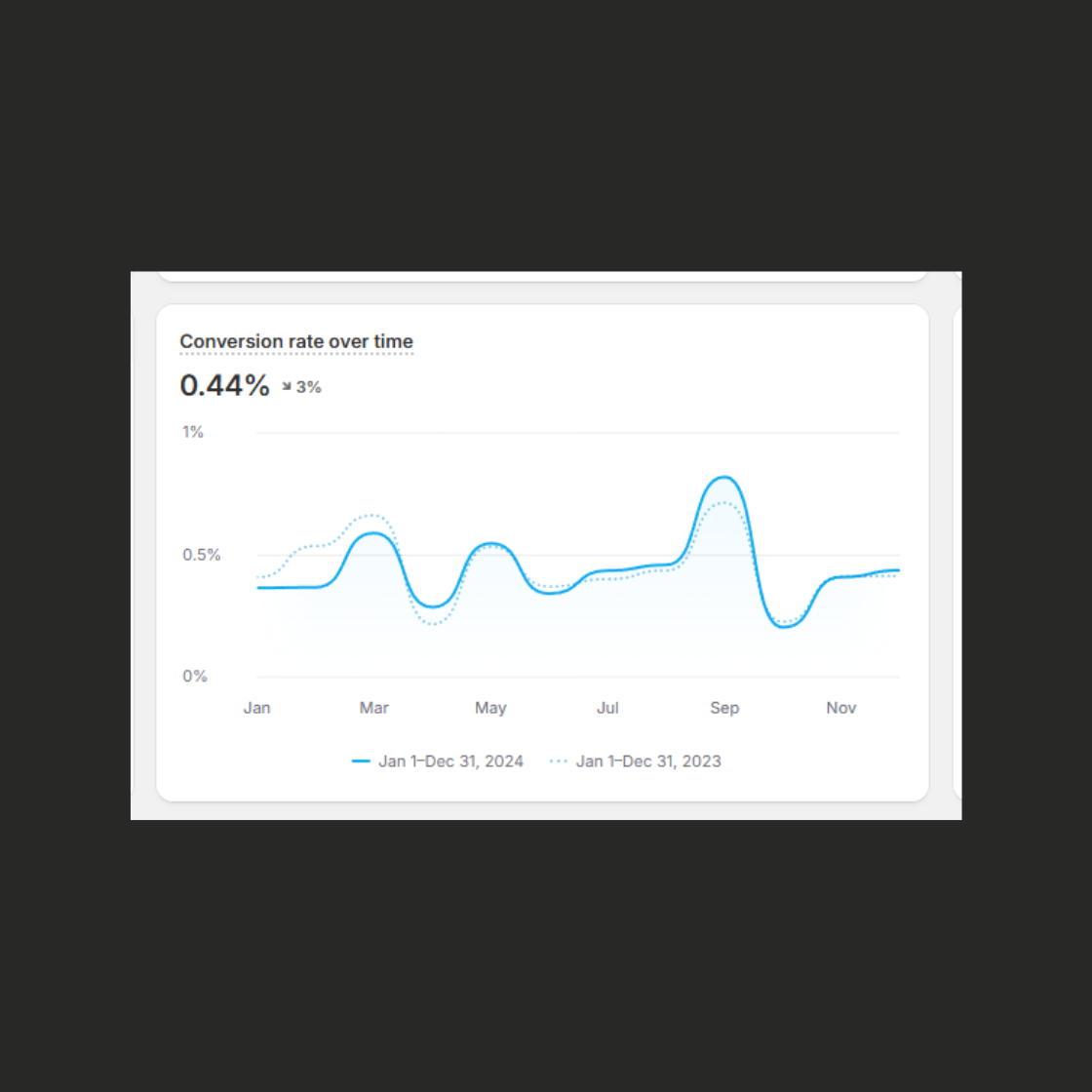This screenshot has width=1092, height=1092.
Task: Select the March peak on the solid line
Action: coord(374,533)
